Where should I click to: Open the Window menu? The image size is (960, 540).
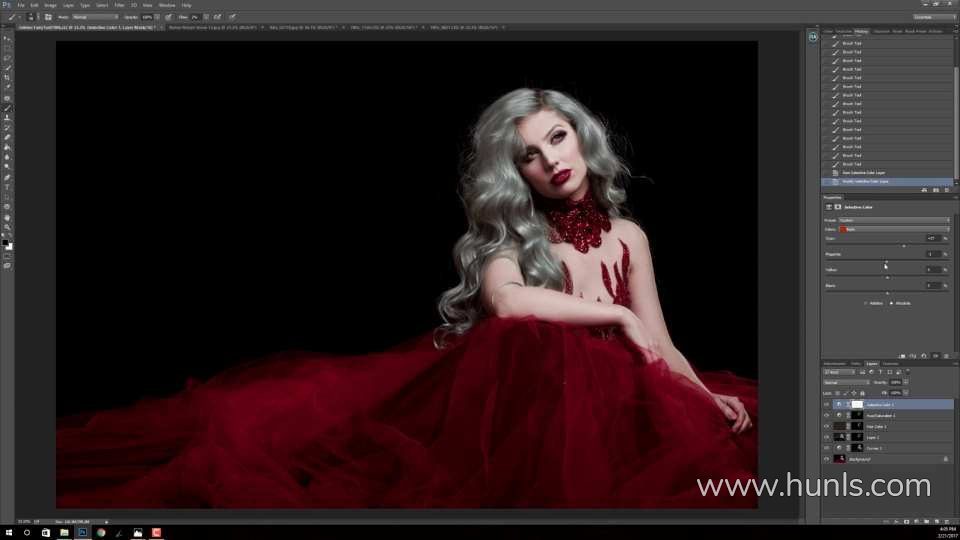pos(167,5)
